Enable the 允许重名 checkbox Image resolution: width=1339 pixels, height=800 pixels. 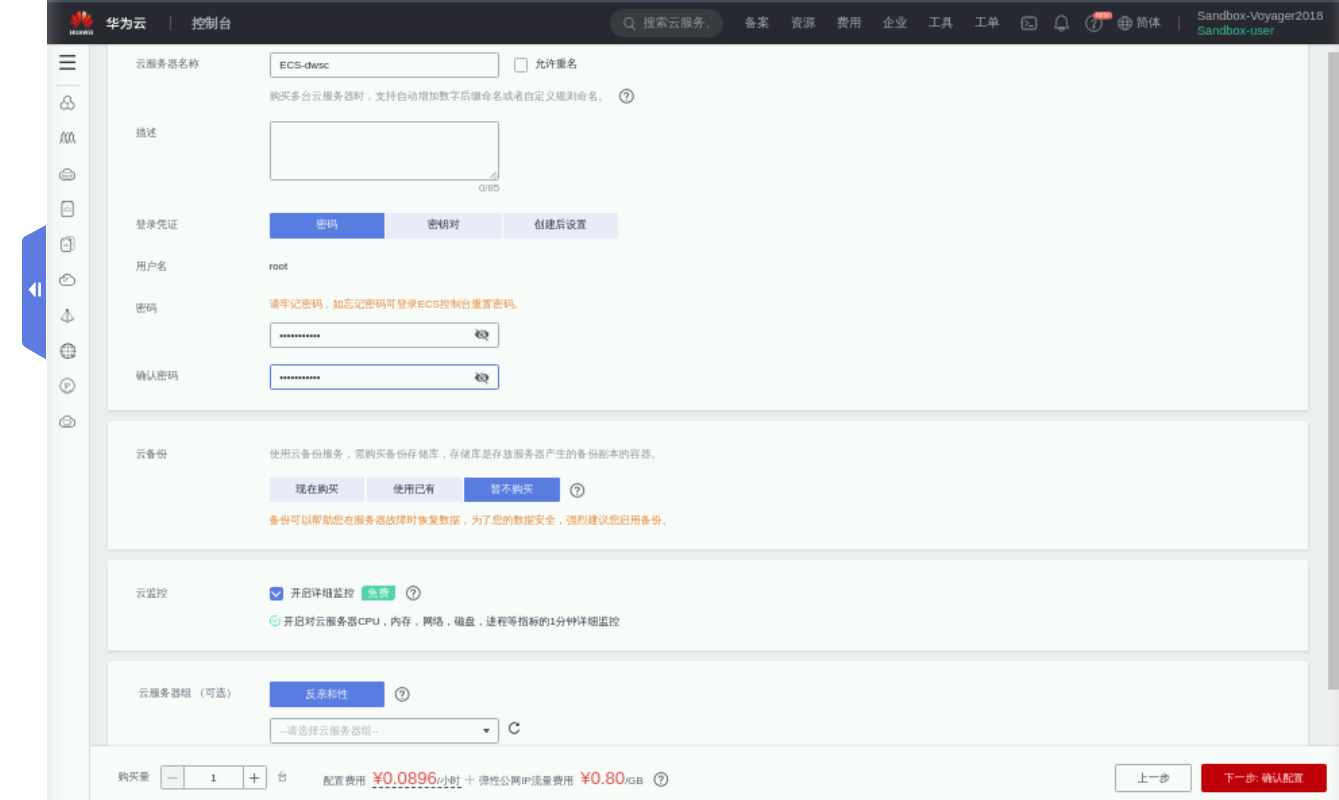[x=521, y=65]
